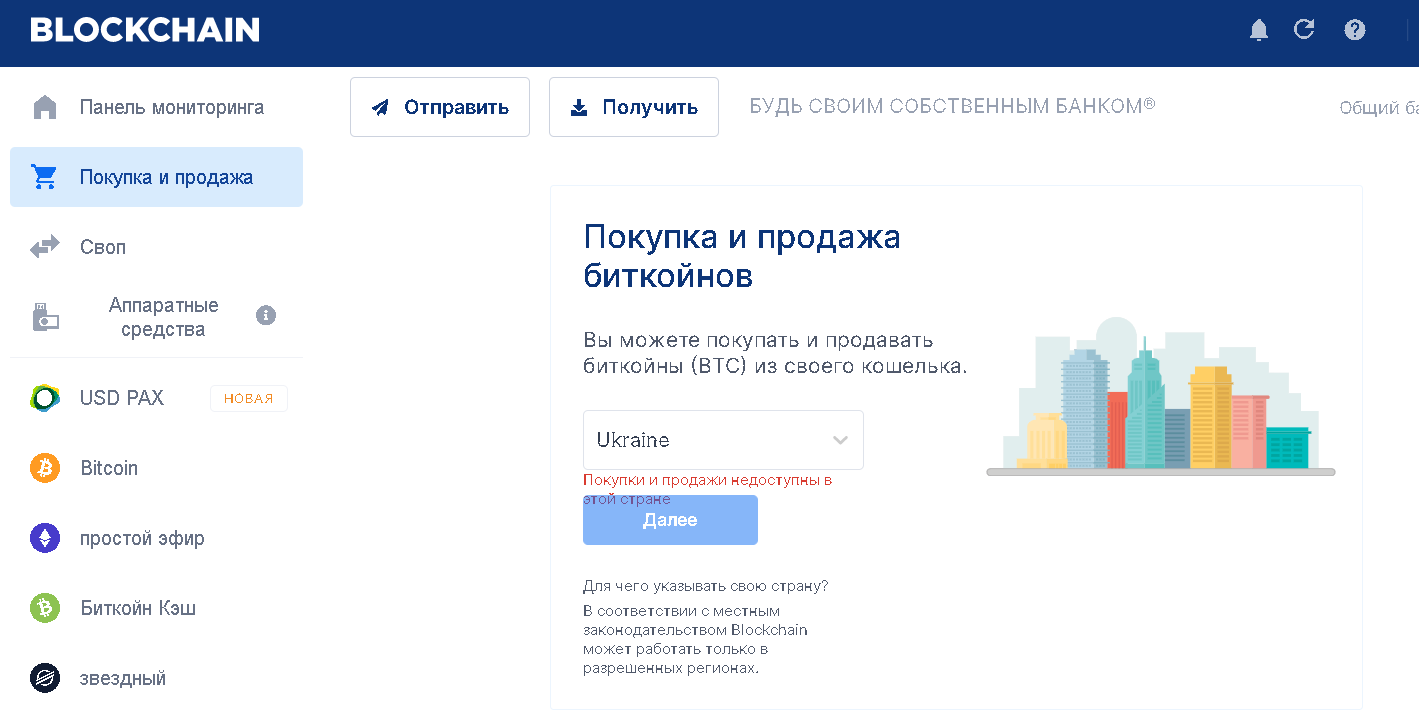Click the Далее button
Image resolution: width=1419 pixels, height=710 pixels.
click(x=670, y=520)
